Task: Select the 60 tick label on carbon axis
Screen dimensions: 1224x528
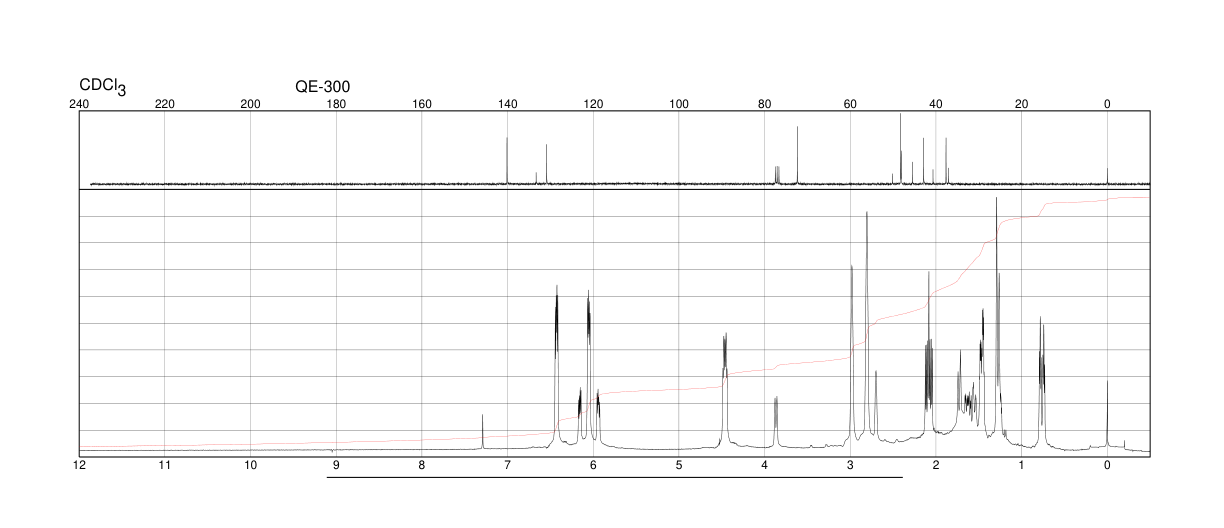Action: tap(850, 104)
